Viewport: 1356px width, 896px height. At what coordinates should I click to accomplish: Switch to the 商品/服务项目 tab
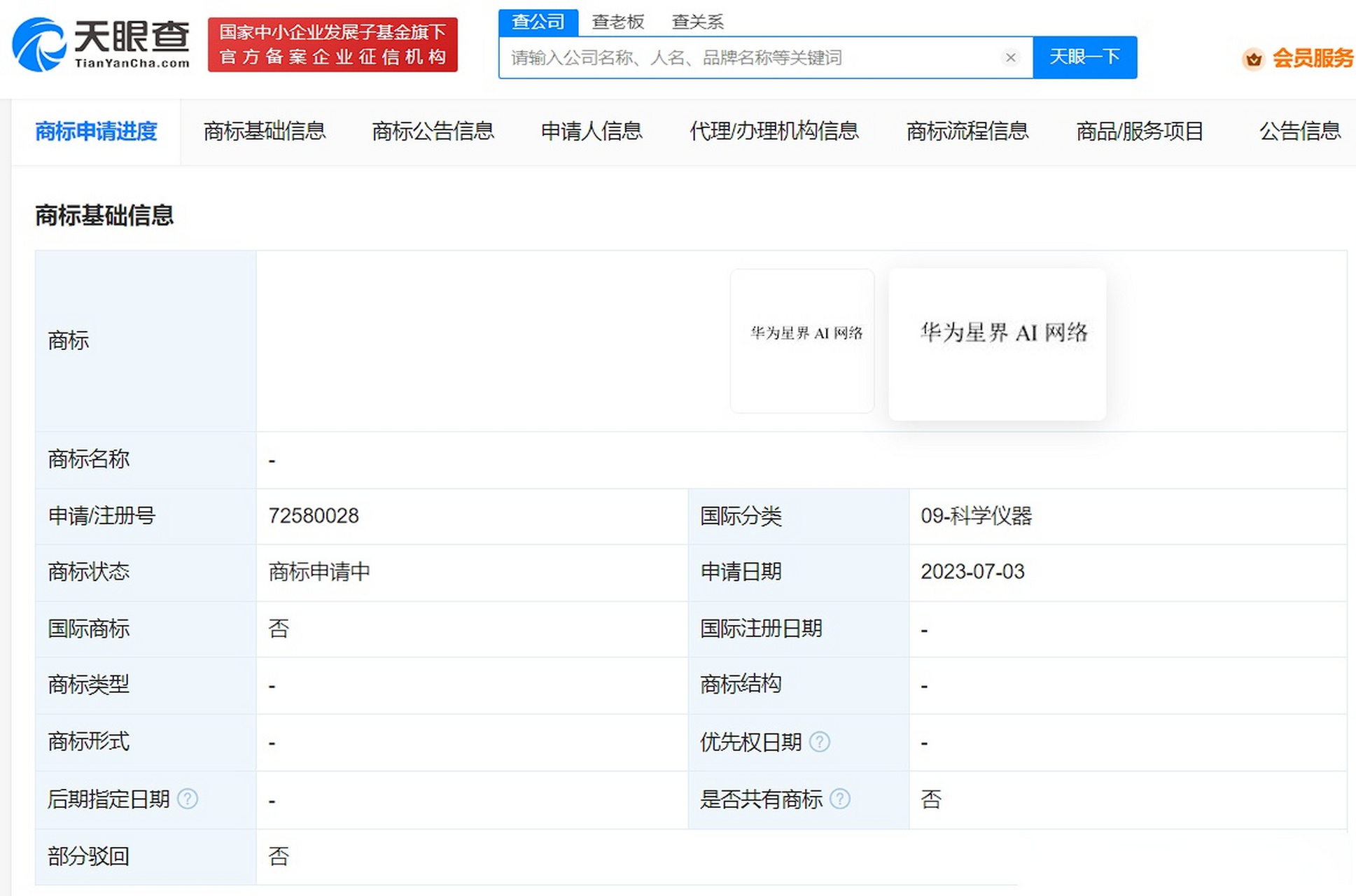[x=1140, y=132]
